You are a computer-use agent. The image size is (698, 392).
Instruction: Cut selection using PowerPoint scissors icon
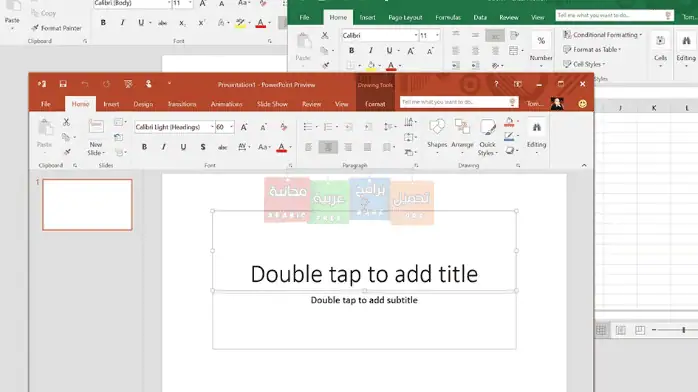point(66,122)
